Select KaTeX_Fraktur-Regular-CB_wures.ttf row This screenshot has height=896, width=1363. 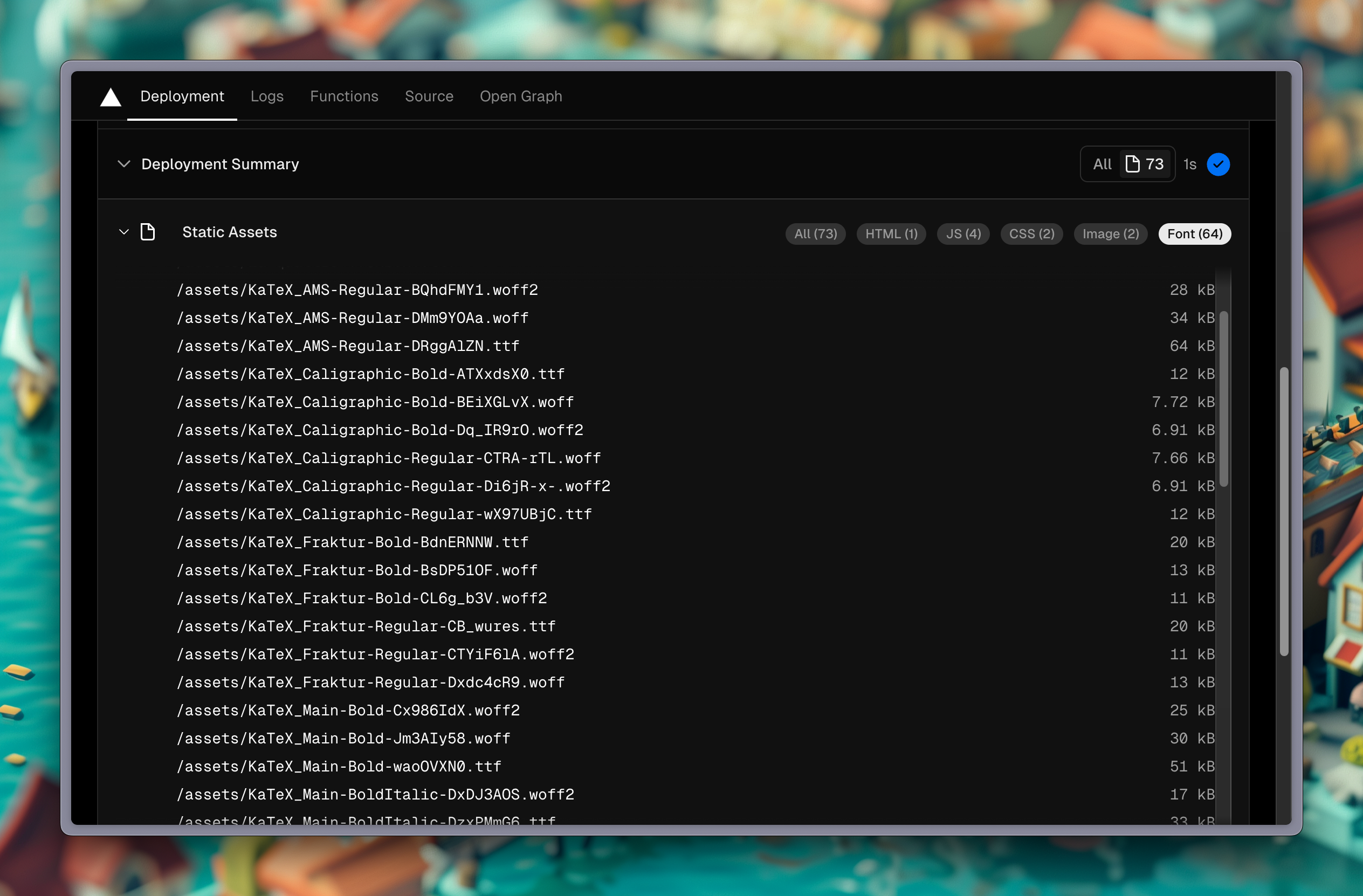tap(695, 626)
